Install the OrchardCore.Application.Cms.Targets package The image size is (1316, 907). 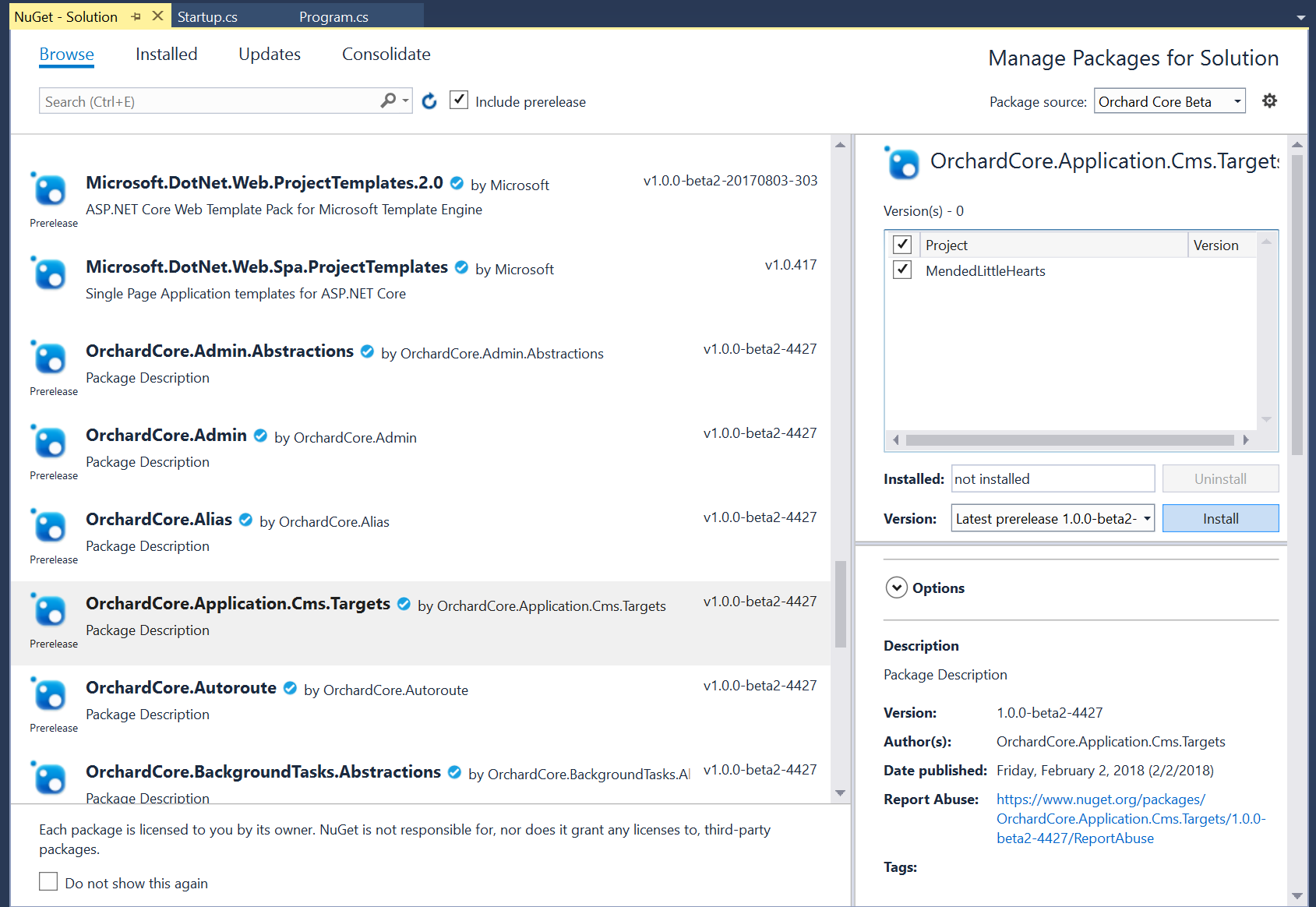click(x=1219, y=518)
